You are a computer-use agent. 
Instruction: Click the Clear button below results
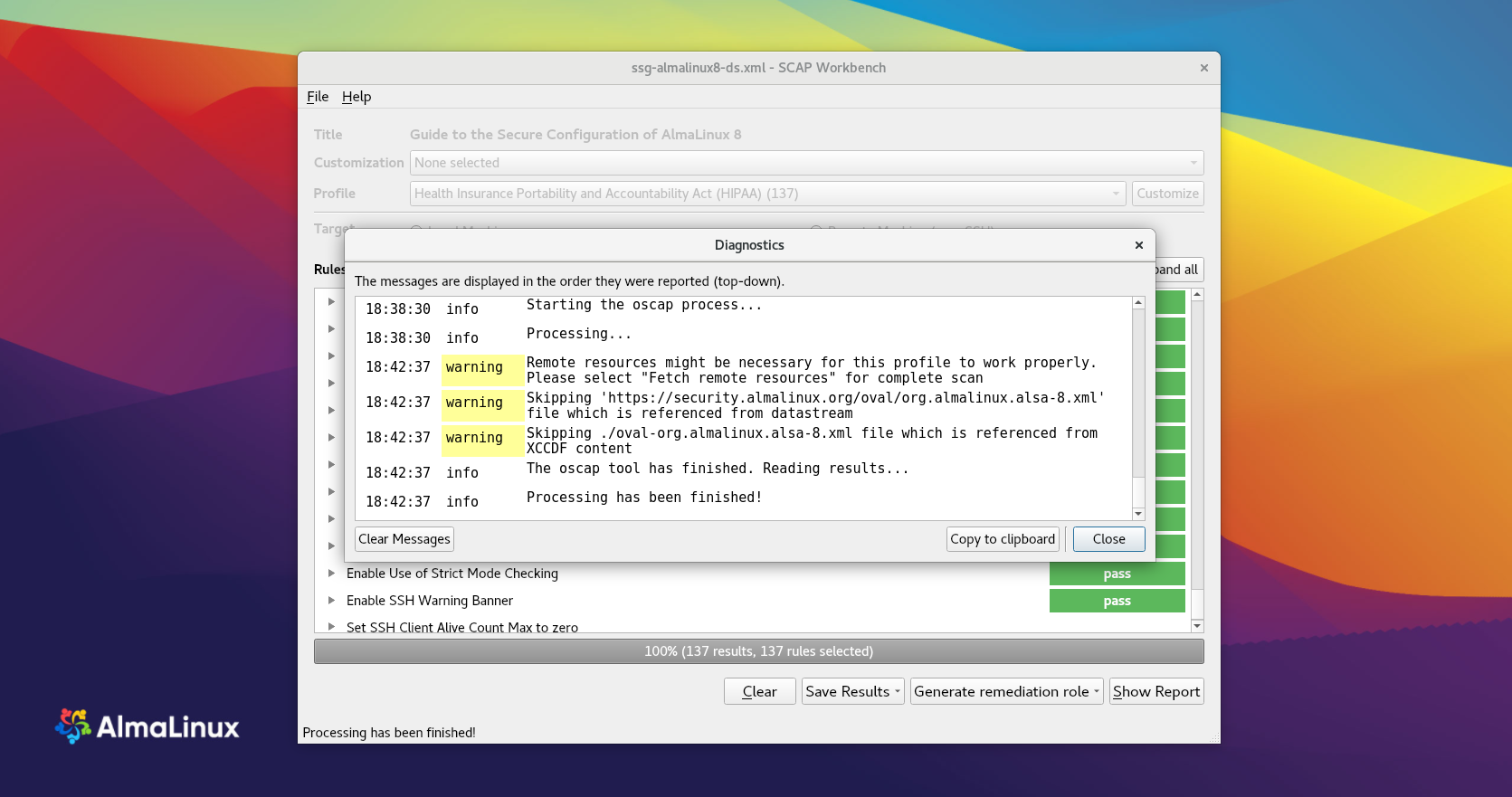tap(759, 692)
